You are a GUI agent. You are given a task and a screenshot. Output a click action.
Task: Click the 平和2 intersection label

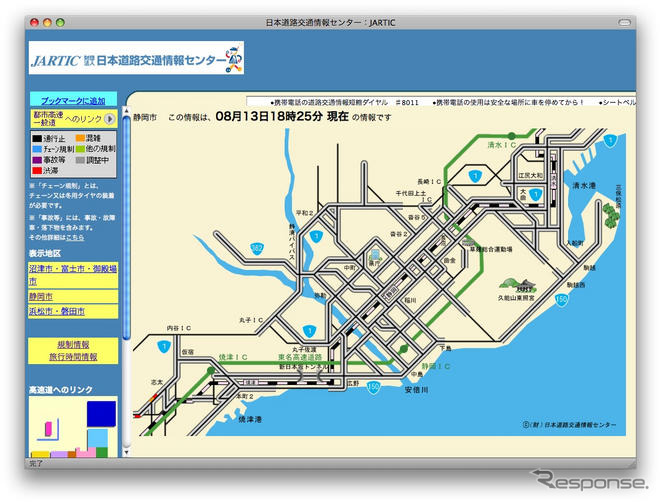point(304,213)
